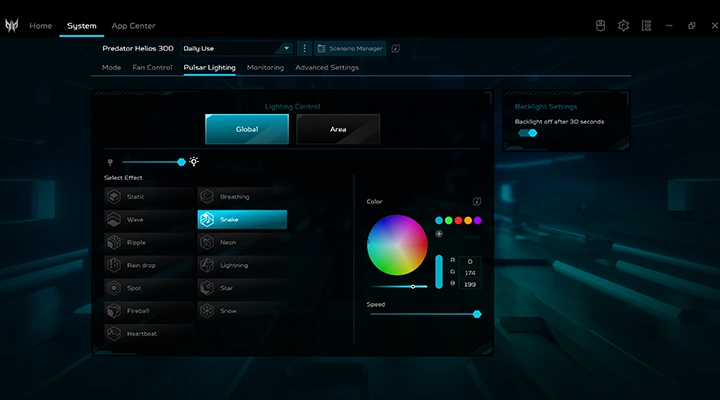Open the Scenario Manager
Viewport: 720px width, 400px height.
click(350, 48)
